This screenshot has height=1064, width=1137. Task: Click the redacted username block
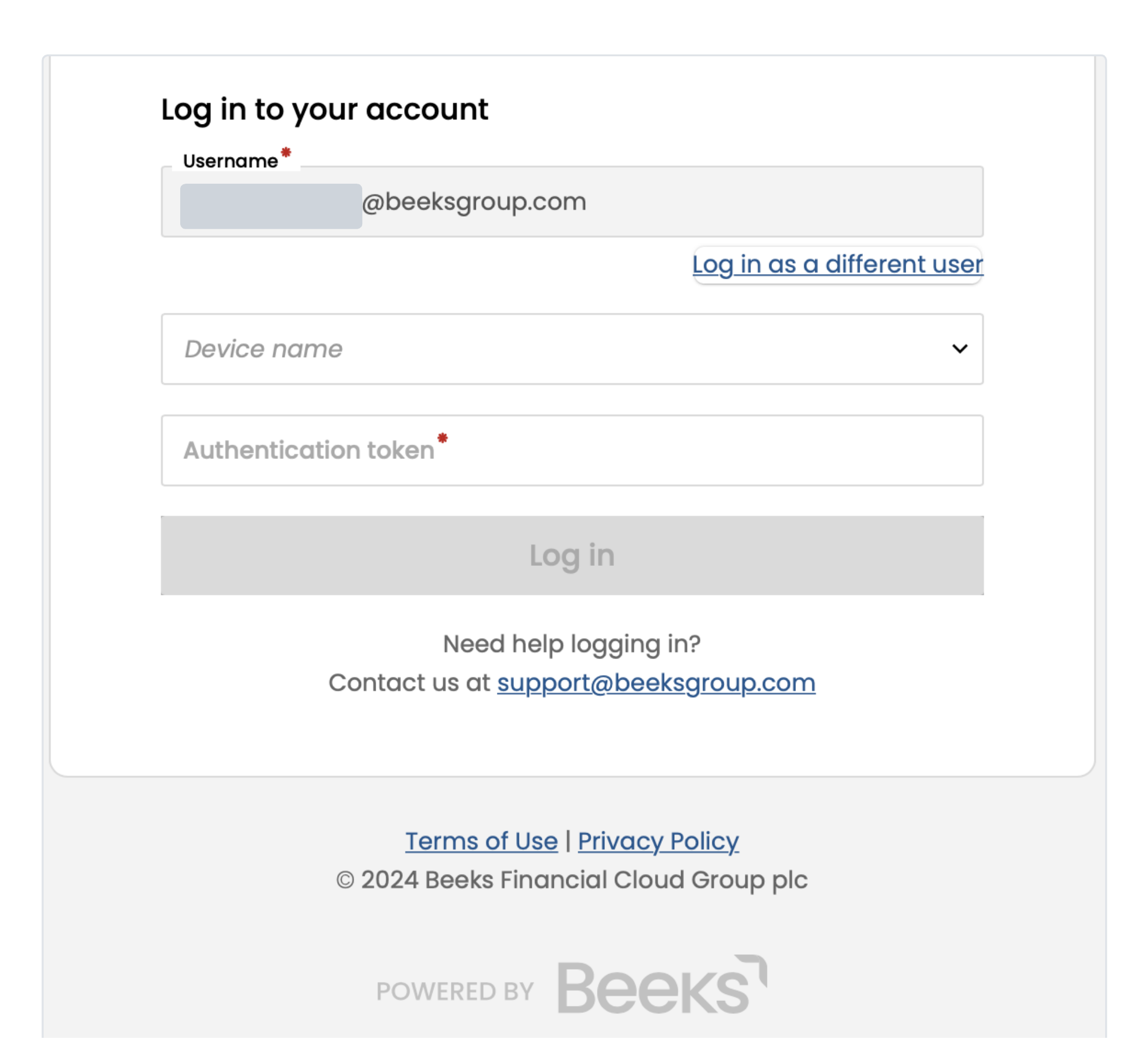[271, 206]
